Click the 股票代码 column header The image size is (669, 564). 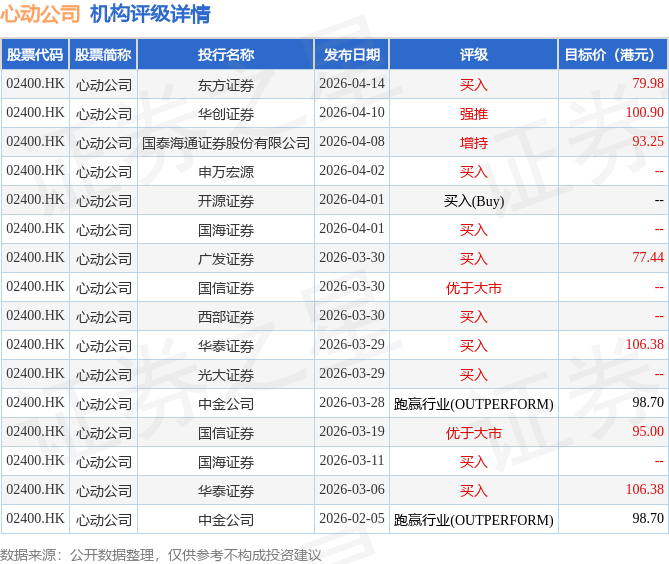pyautogui.click(x=35, y=55)
